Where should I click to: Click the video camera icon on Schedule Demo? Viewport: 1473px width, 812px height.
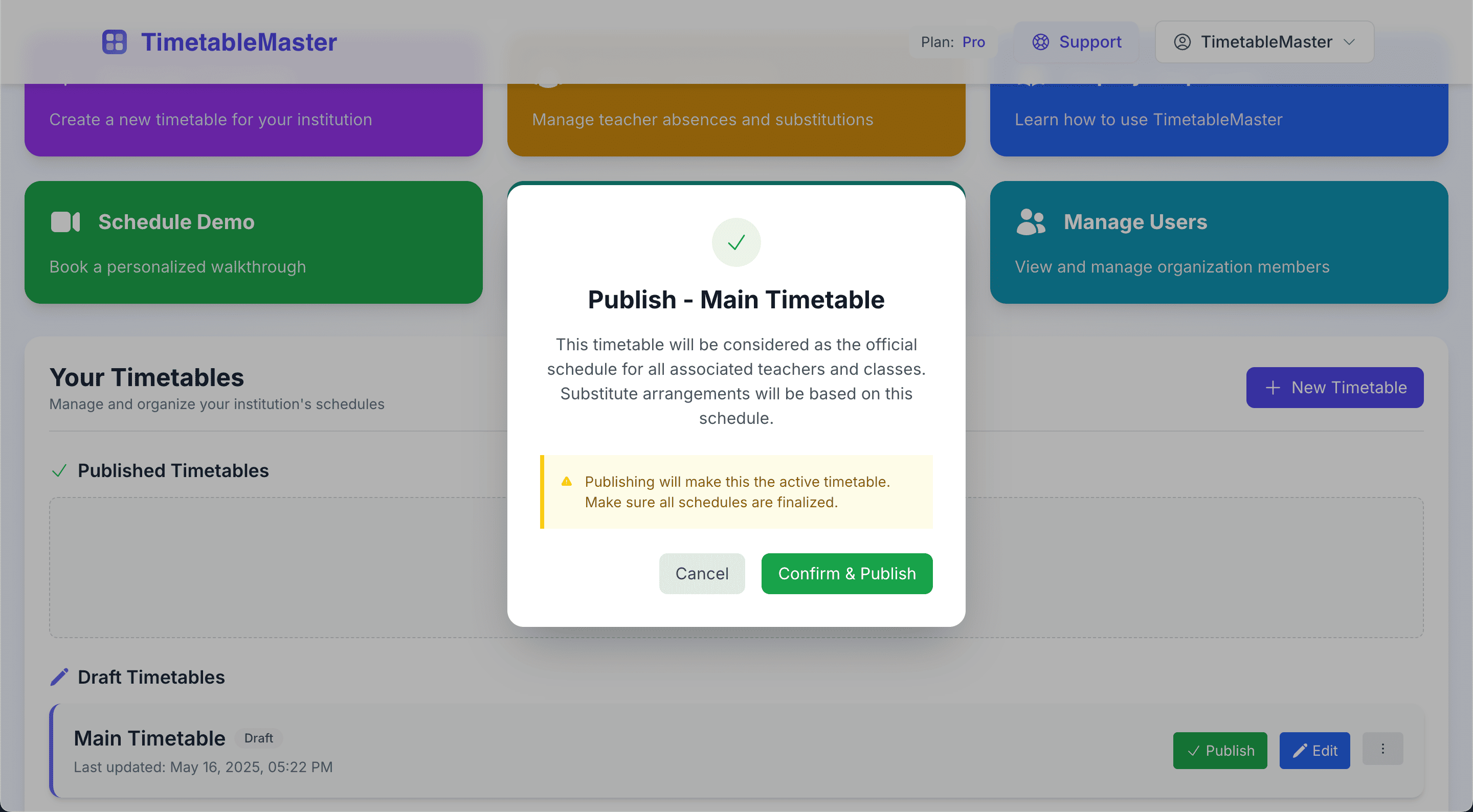click(x=65, y=222)
